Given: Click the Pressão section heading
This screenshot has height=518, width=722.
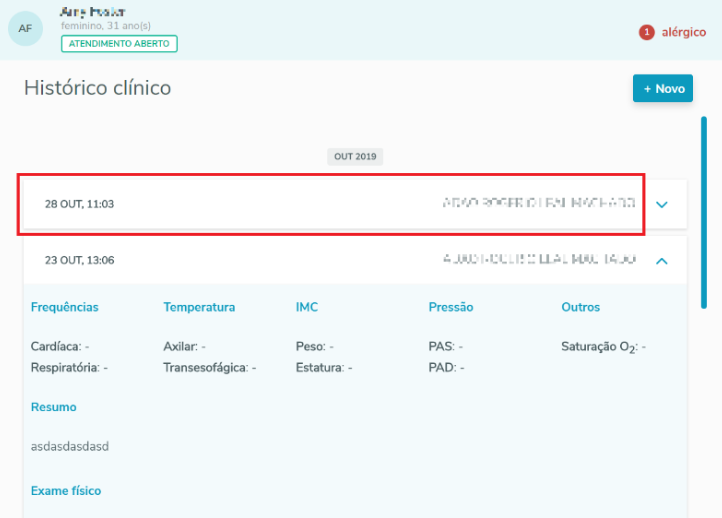Looking at the screenshot, I should (451, 307).
